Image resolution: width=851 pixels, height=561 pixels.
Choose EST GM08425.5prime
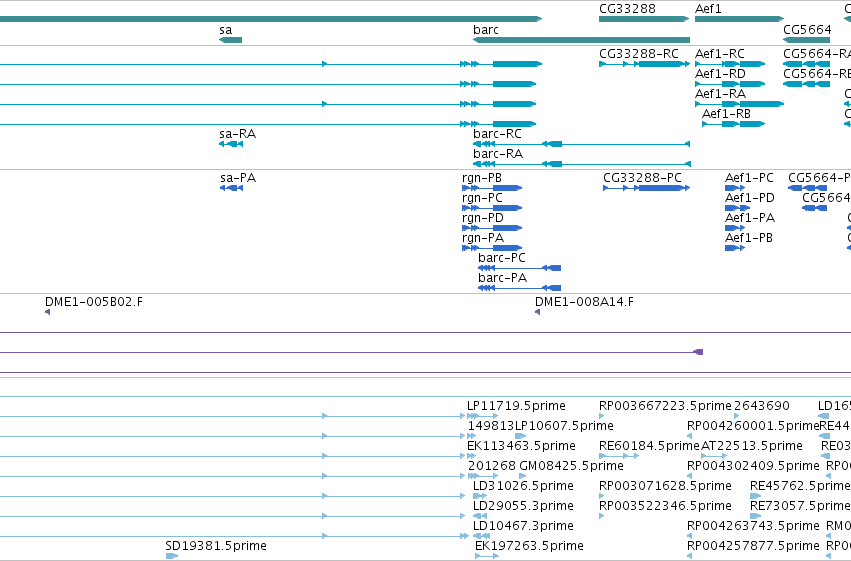[523, 476]
